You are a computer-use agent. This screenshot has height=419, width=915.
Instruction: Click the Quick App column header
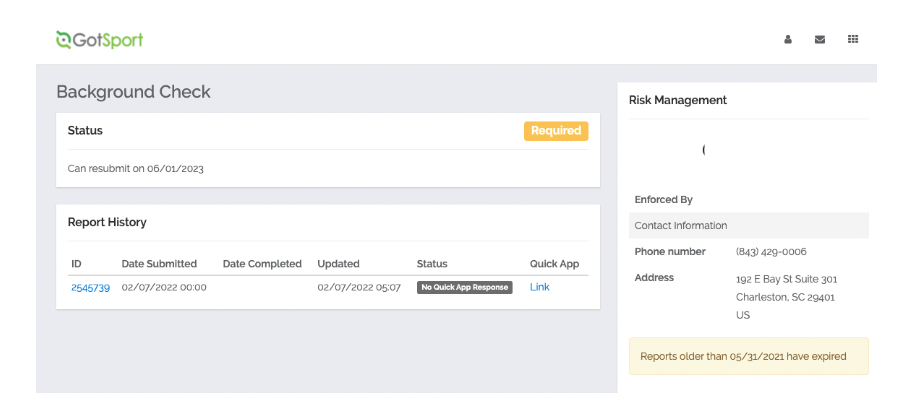pyautogui.click(x=554, y=264)
